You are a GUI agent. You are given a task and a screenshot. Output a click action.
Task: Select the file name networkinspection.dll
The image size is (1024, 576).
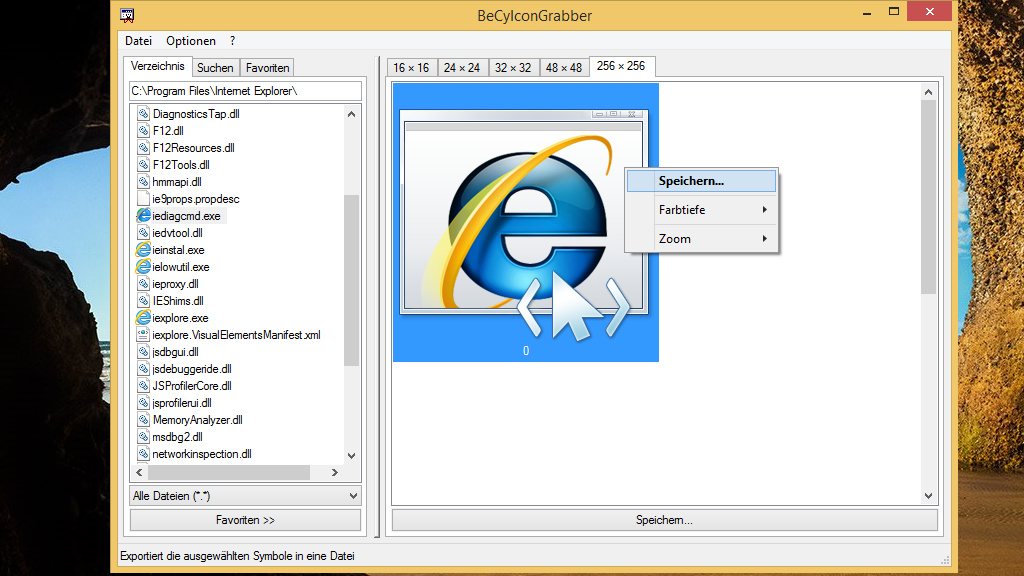202,454
